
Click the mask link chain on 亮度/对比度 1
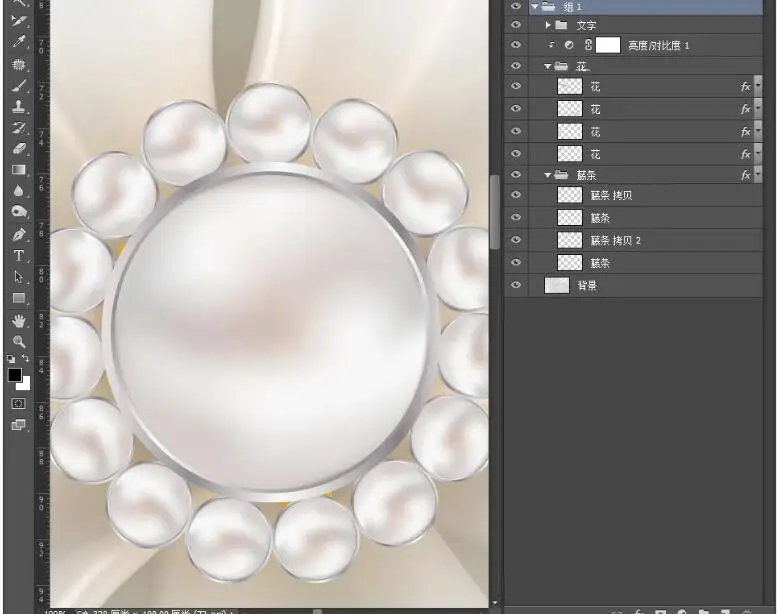pyautogui.click(x=588, y=45)
